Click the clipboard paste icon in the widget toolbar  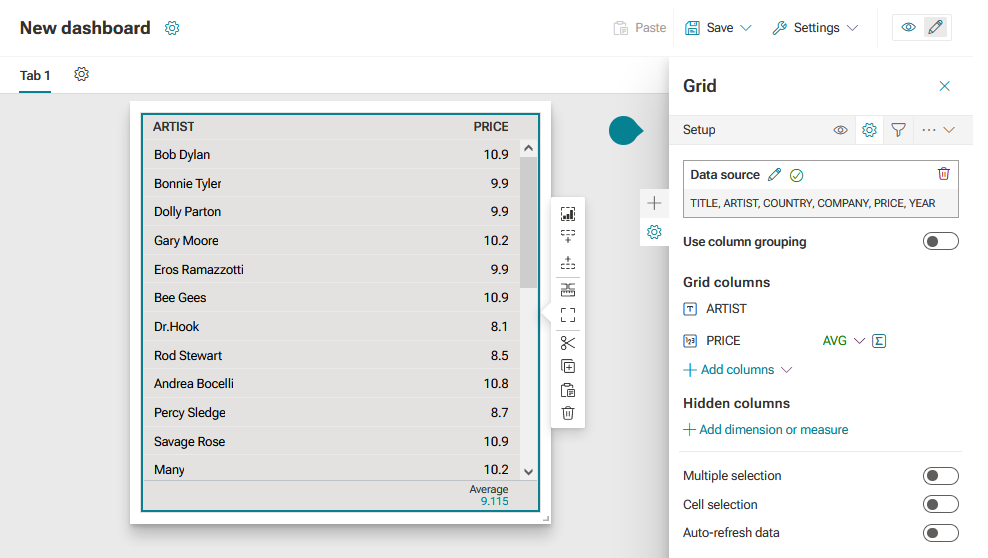pos(568,390)
